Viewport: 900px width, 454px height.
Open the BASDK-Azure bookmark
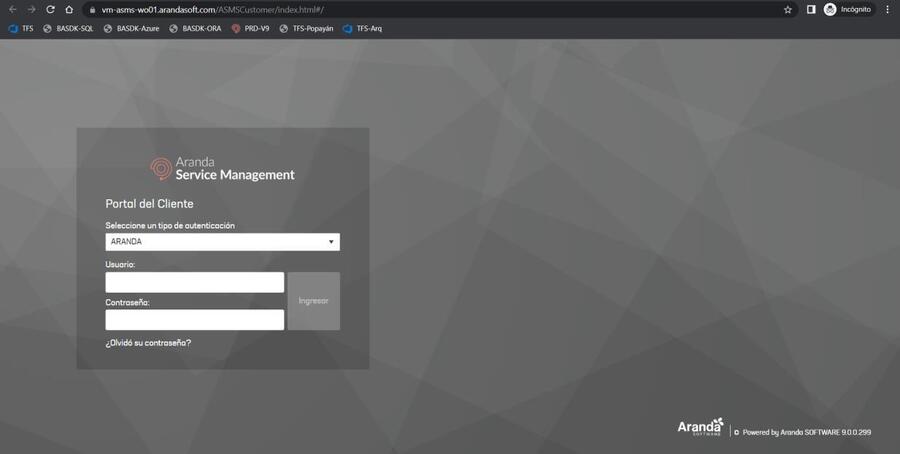(131, 28)
